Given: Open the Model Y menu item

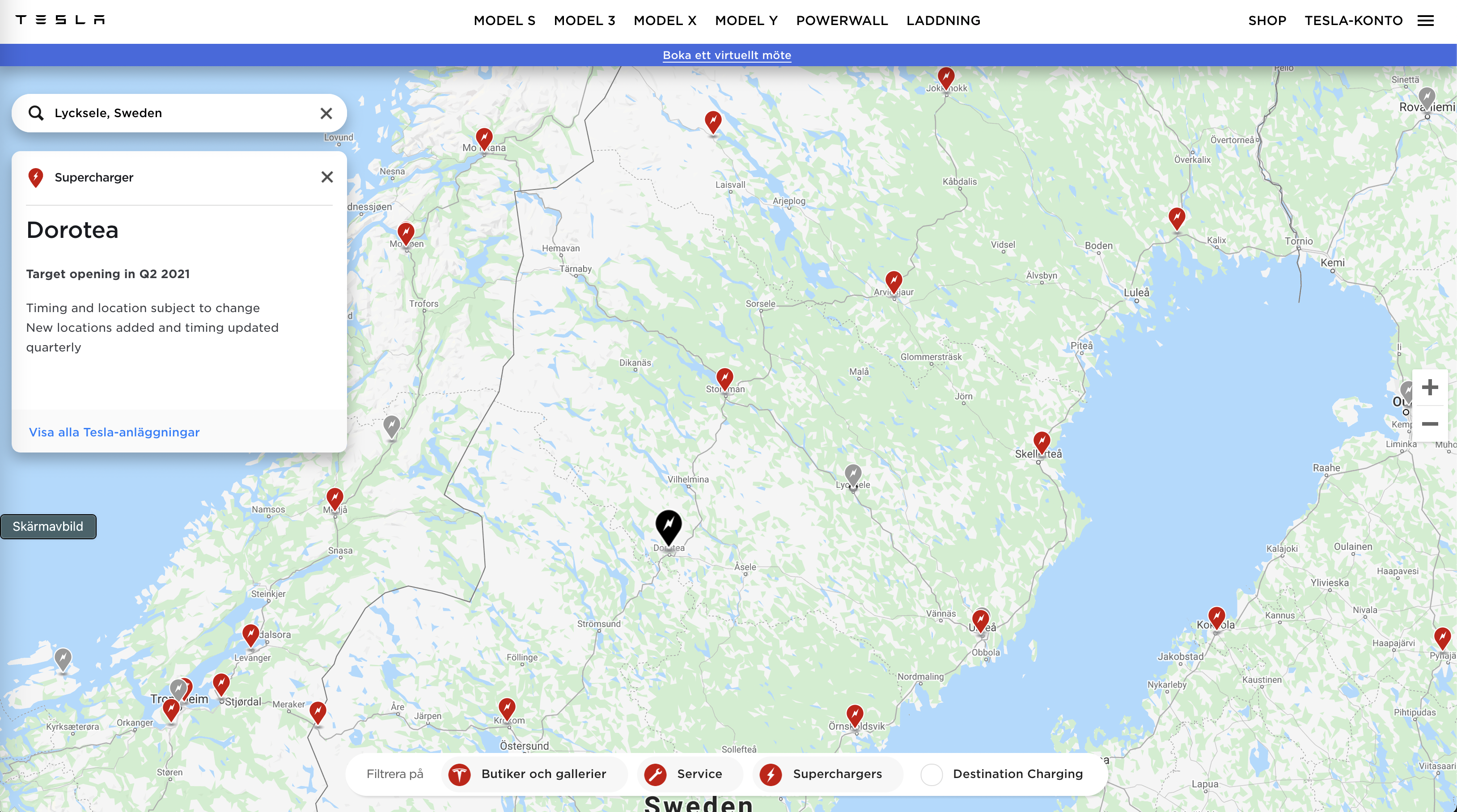Looking at the screenshot, I should (x=746, y=21).
